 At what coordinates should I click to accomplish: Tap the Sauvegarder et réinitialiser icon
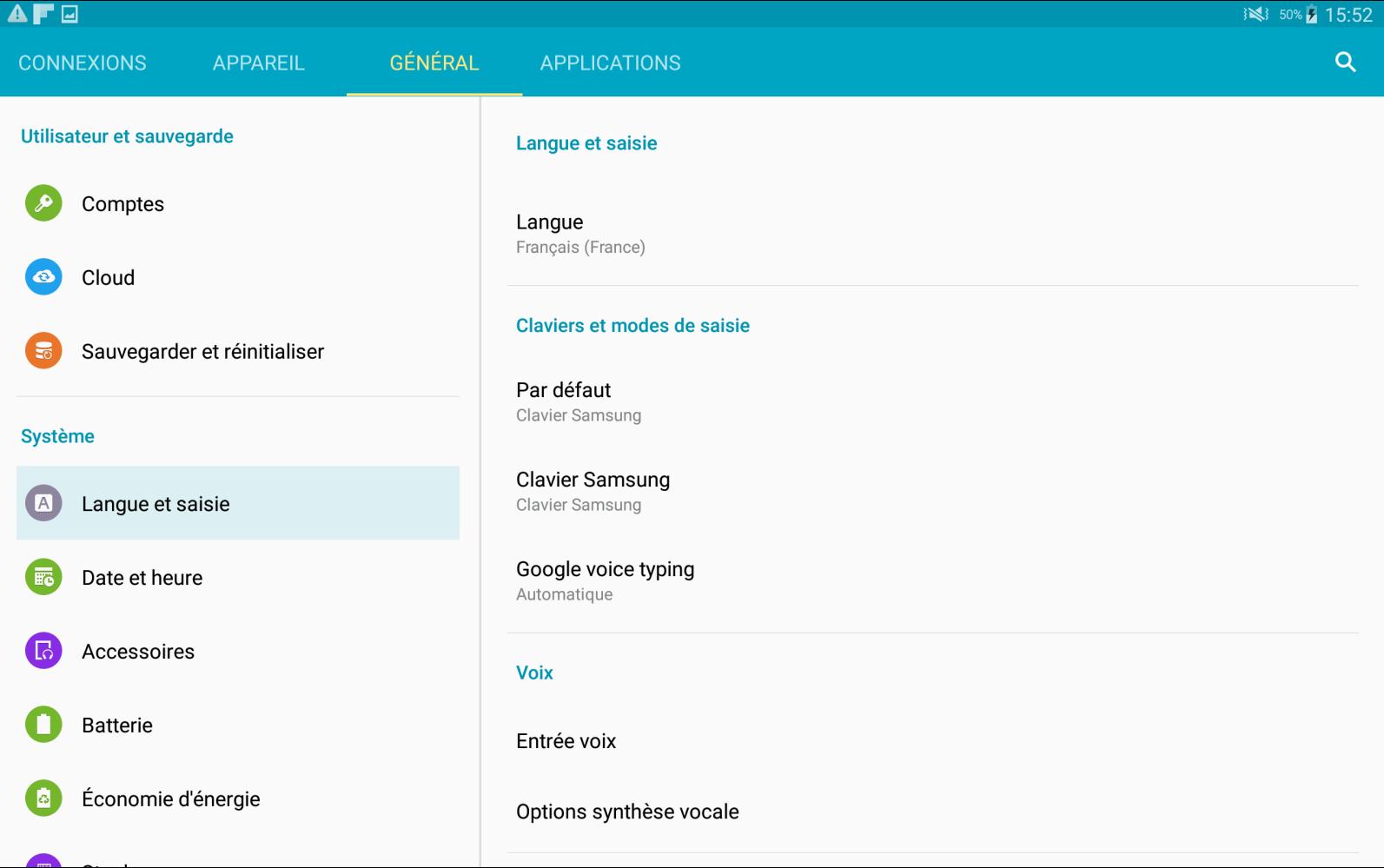click(43, 351)
